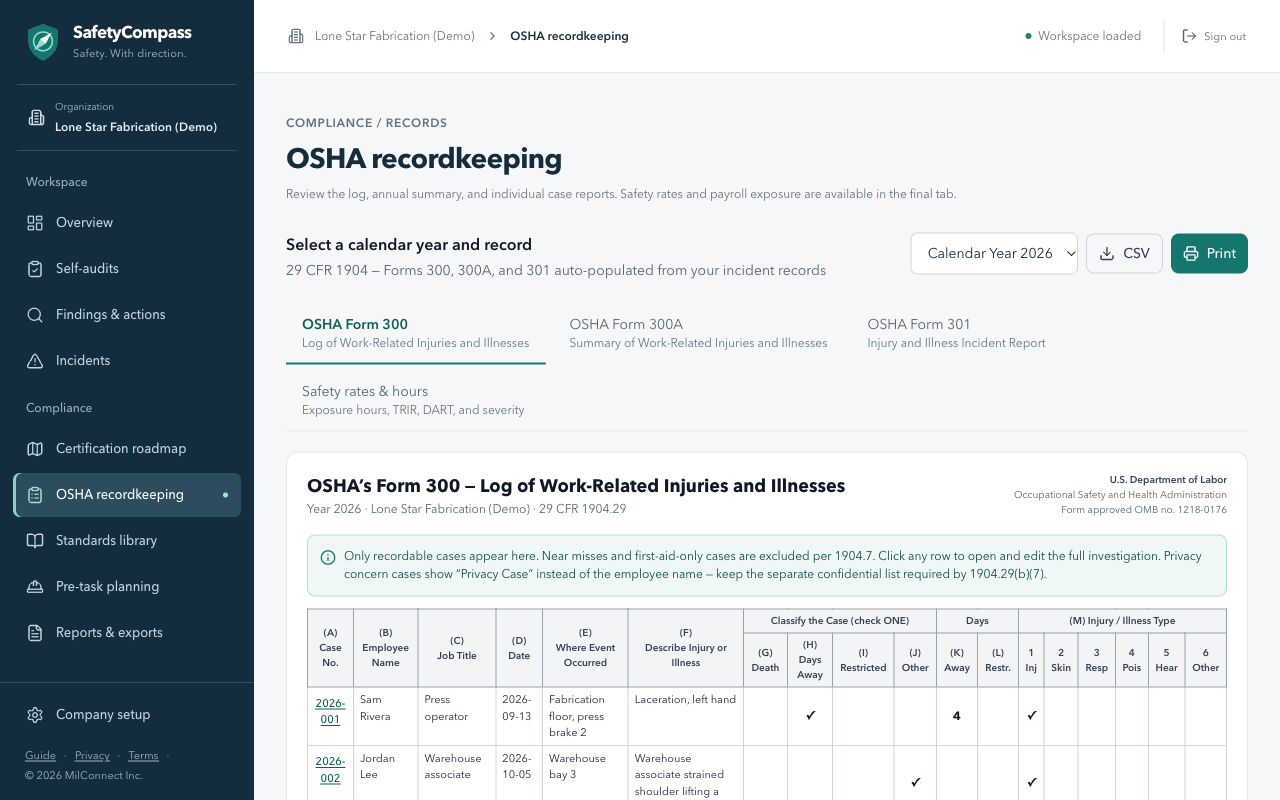Click the Warehouse bay 3 location cell
This screenshot has width=1280, height=800.
tap(585, 774)
